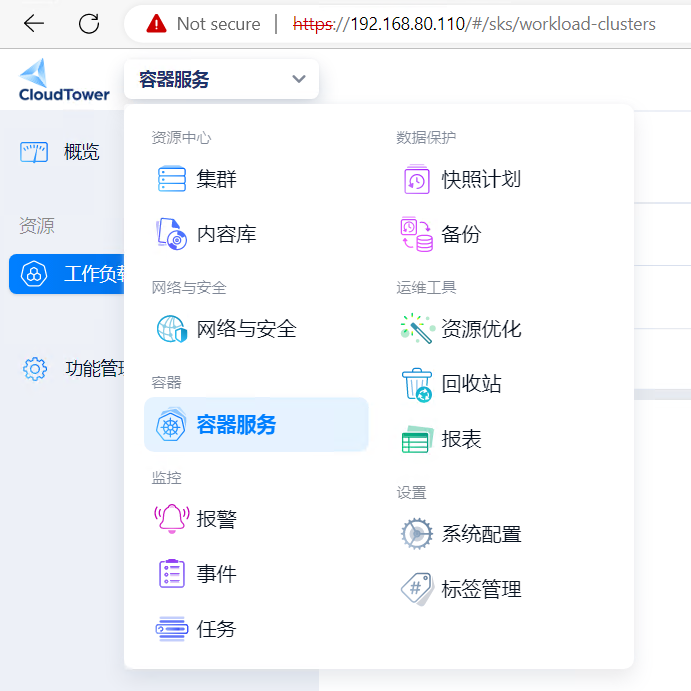Open 快照计划 snapshot plan icon
Viewport: 691px width, 691px height.
416,179
